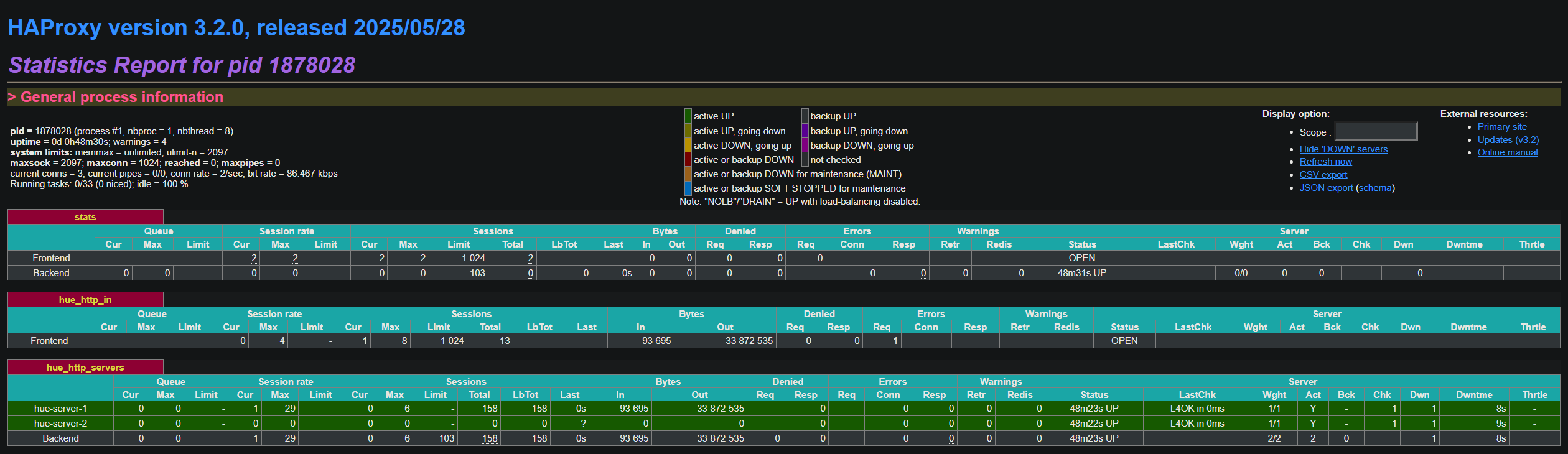Visit the Primary site link
Image resolution: width=1568 pixels, height=454 pixels.
(x=1502, y=127)
